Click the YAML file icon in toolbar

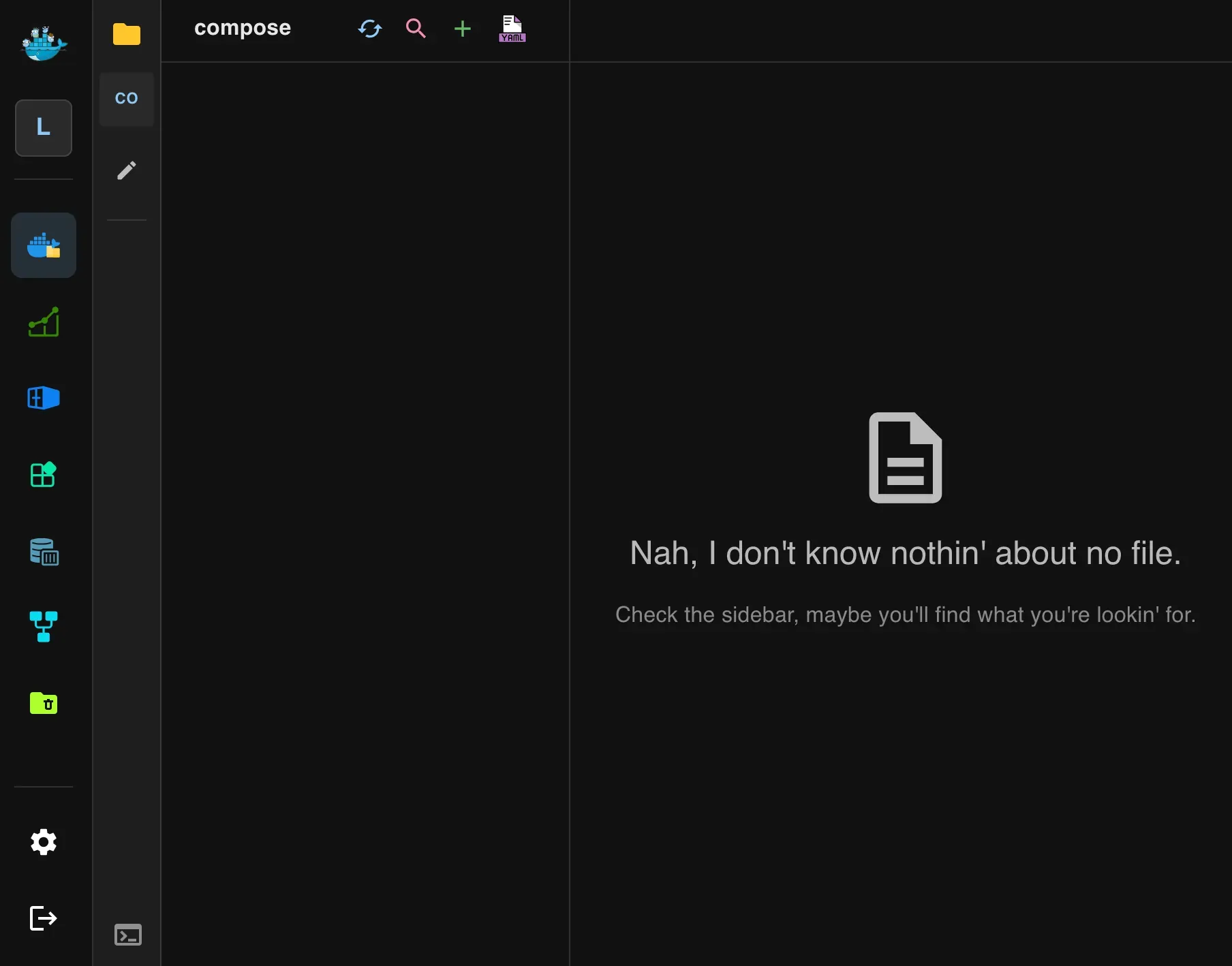tap(512, 29)
